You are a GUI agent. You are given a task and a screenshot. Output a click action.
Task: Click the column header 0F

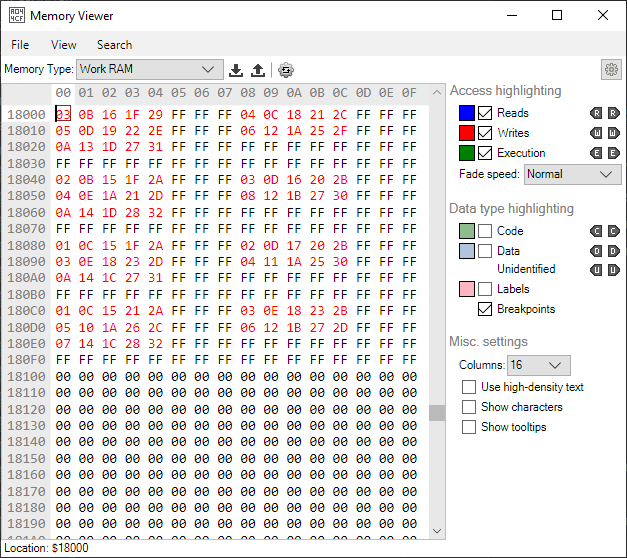[x=409, y=93]
